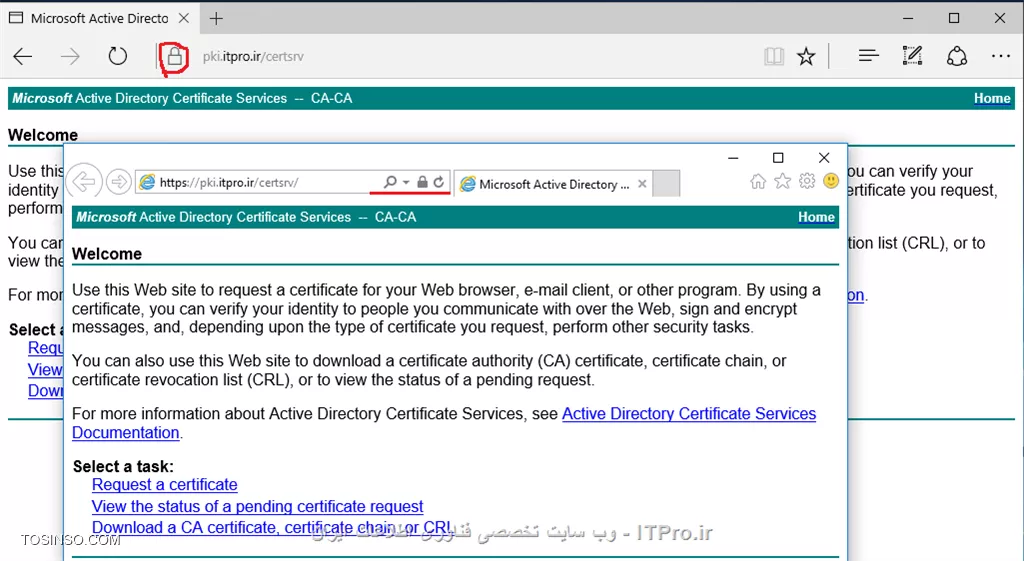This screenshot has height=561, width=1024.
Task: Click the lock security report icon in IE
Action: (423, 182)
